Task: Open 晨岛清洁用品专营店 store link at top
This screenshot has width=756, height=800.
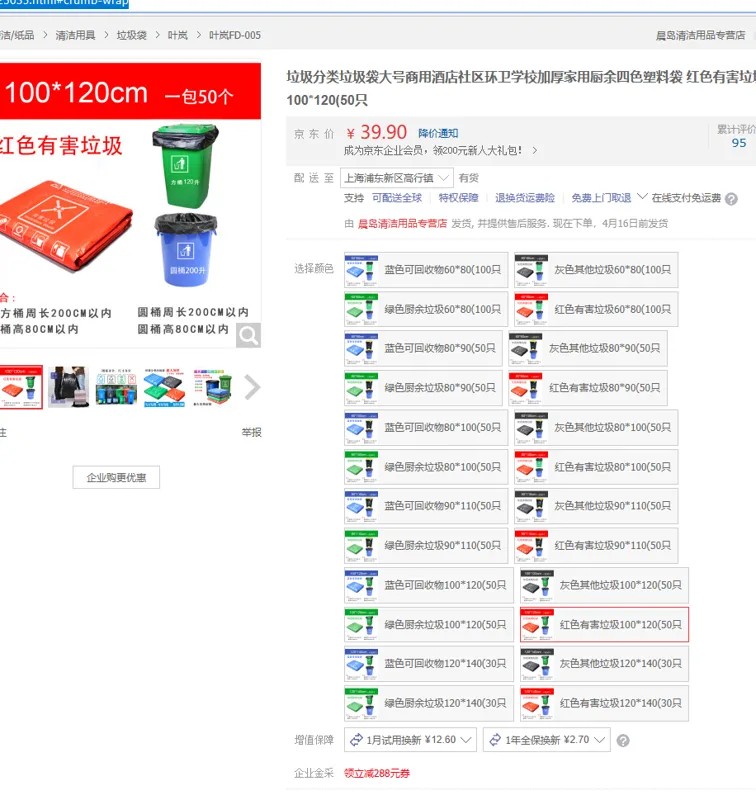Action: click(x=700, y=35)
